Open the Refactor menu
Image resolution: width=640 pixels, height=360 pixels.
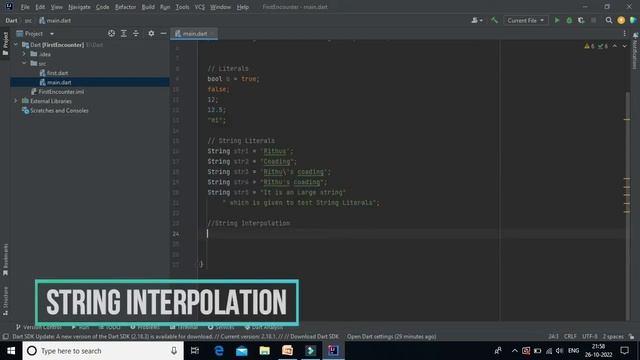[125, 7]
